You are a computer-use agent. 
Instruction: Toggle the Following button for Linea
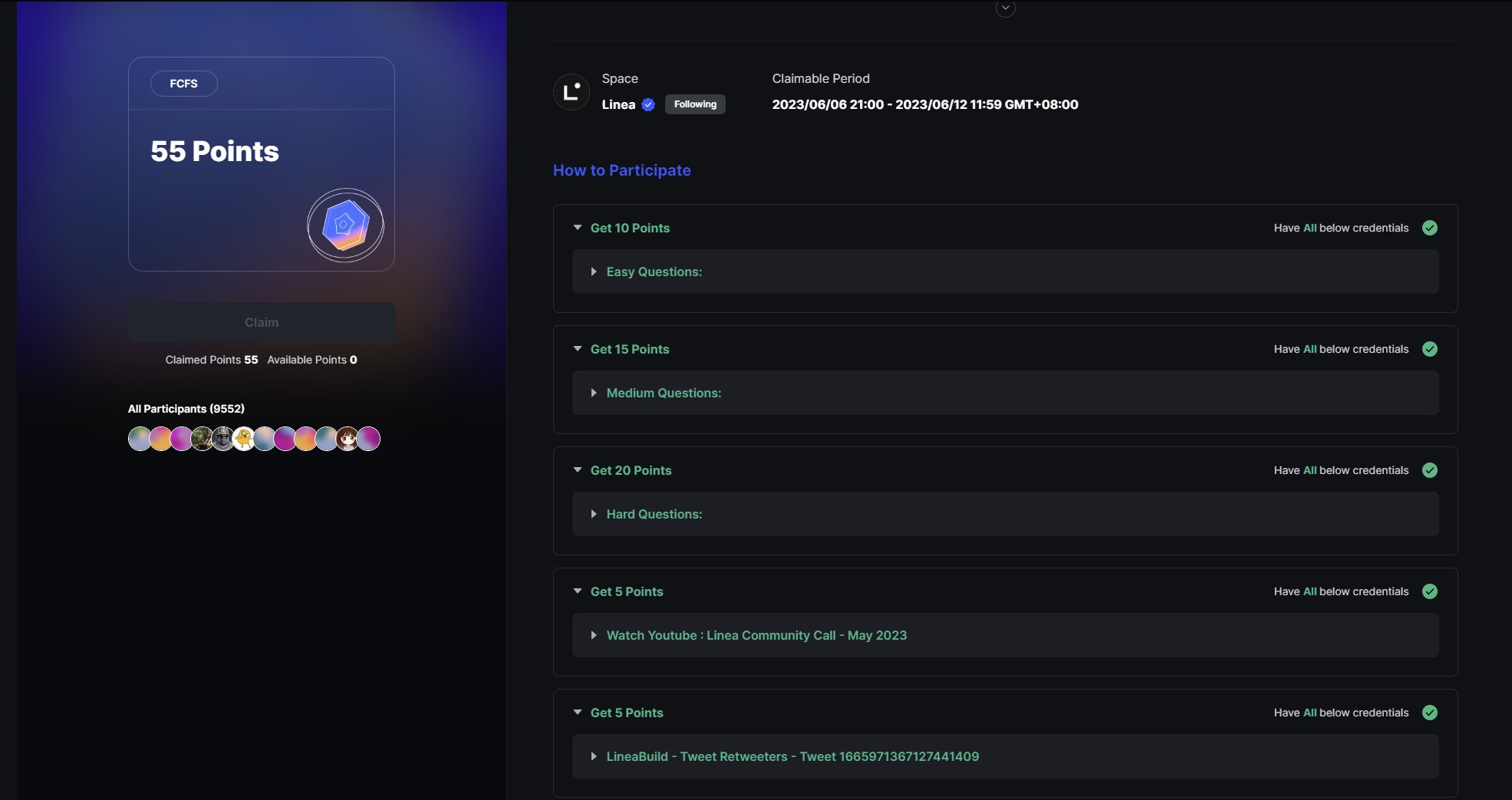[695, 104]
